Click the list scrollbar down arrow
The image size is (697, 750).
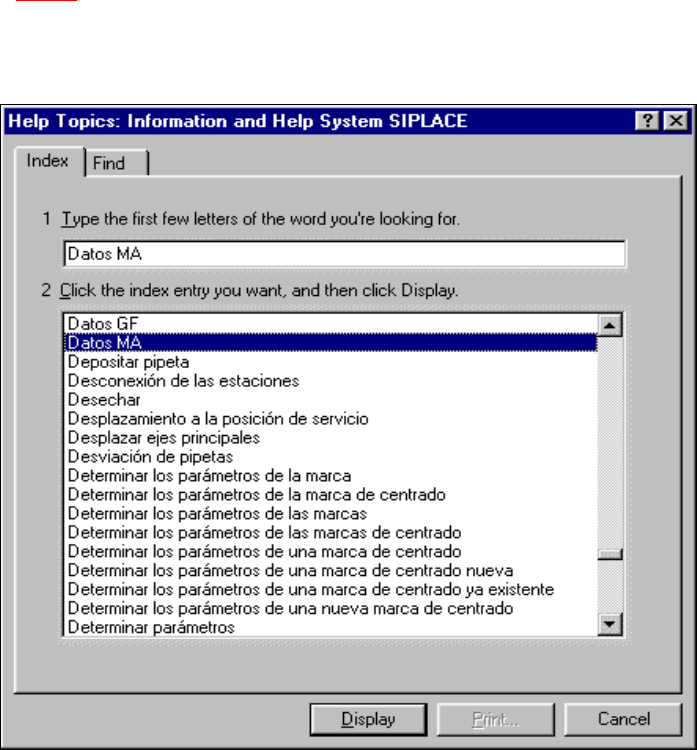pos(609,624)
